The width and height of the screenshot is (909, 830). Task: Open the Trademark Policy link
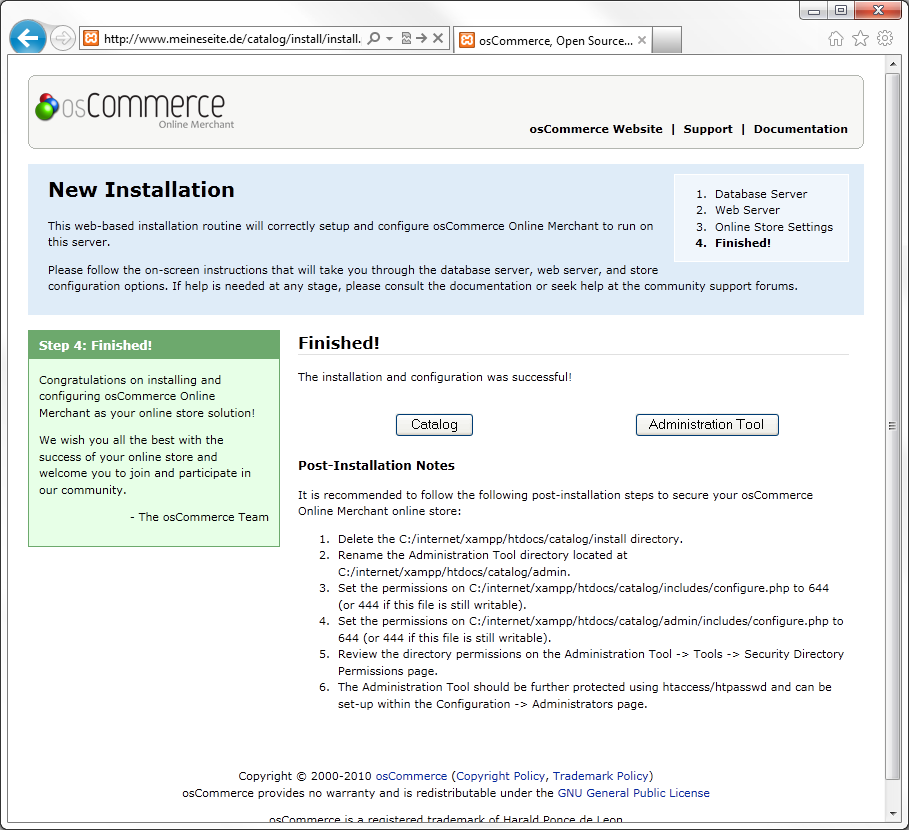tap(601, 776)
